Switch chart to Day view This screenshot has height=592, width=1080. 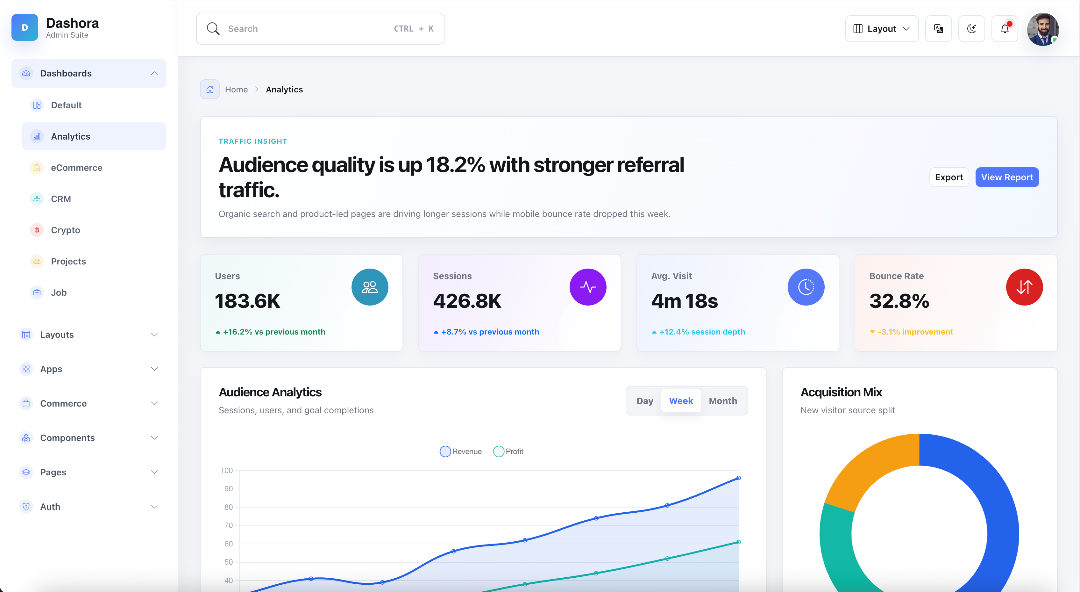coord(645,401)
